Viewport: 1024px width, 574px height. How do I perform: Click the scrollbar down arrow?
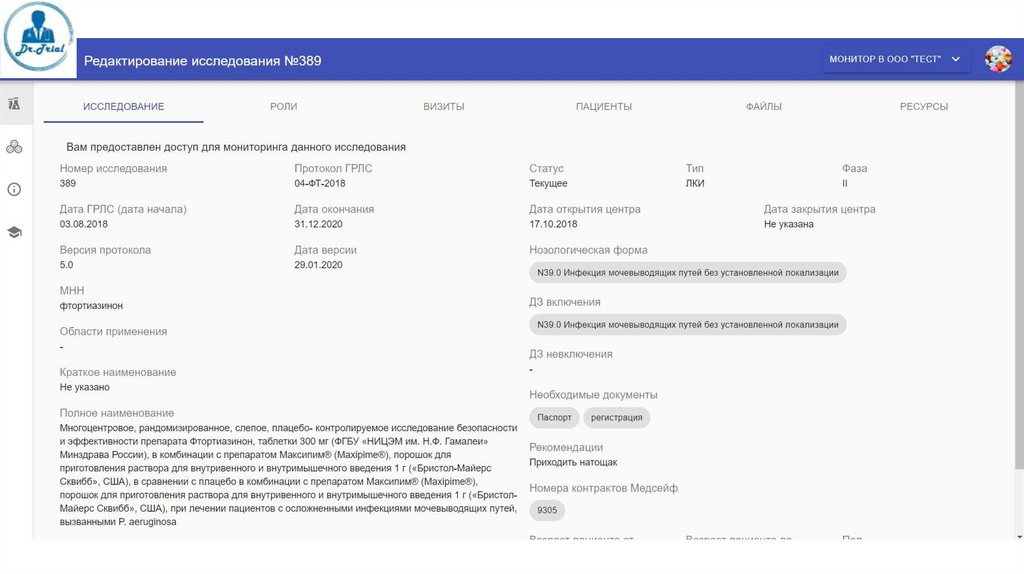click(1019, 536)
